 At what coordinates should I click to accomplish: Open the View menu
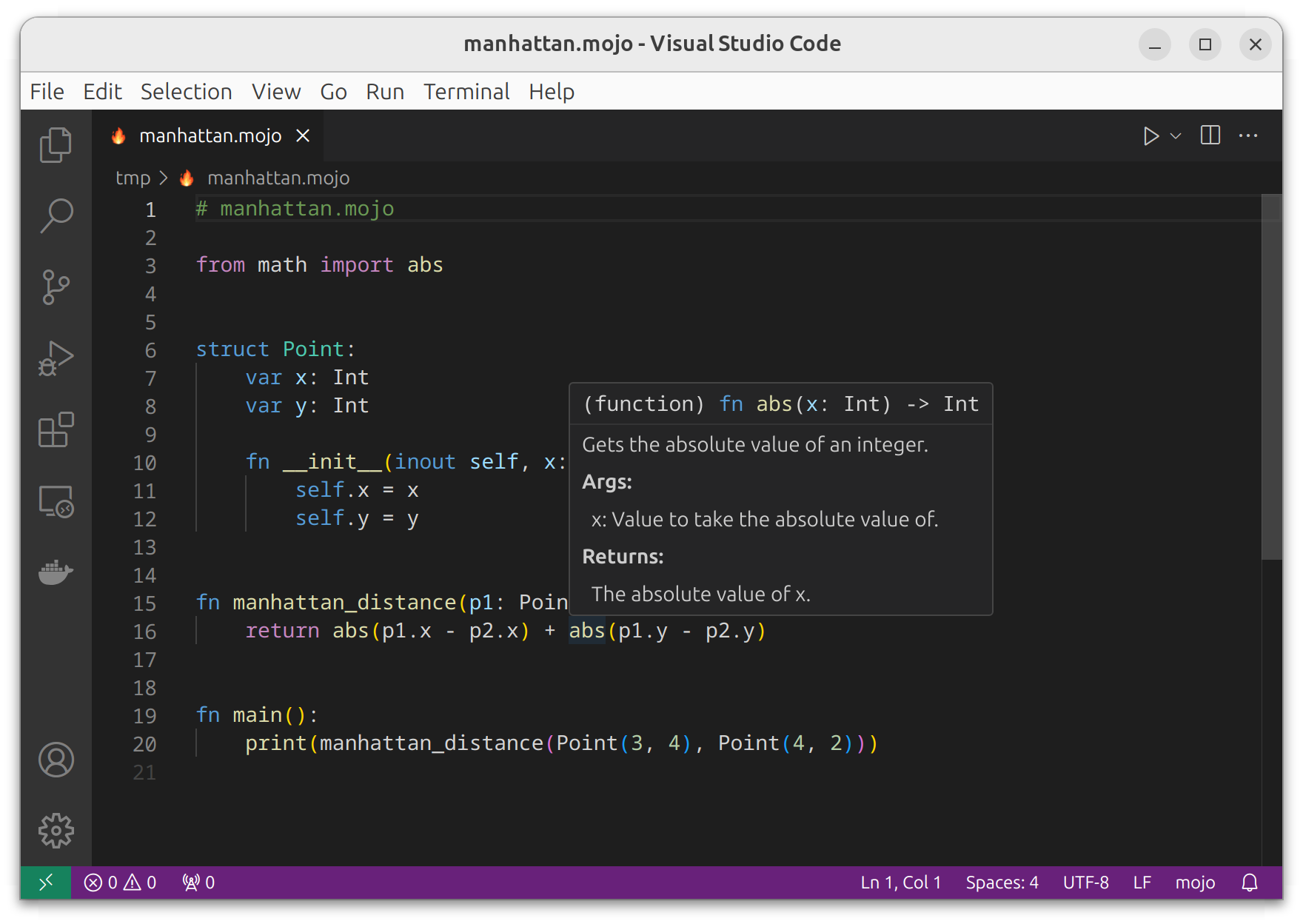(x=276, y=92)
